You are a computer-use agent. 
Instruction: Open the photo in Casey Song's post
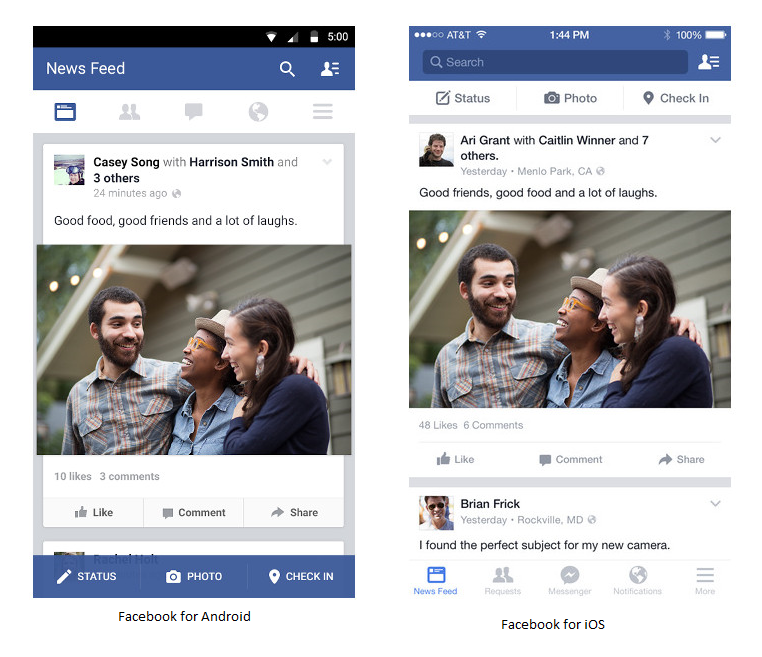click(194, 350)
